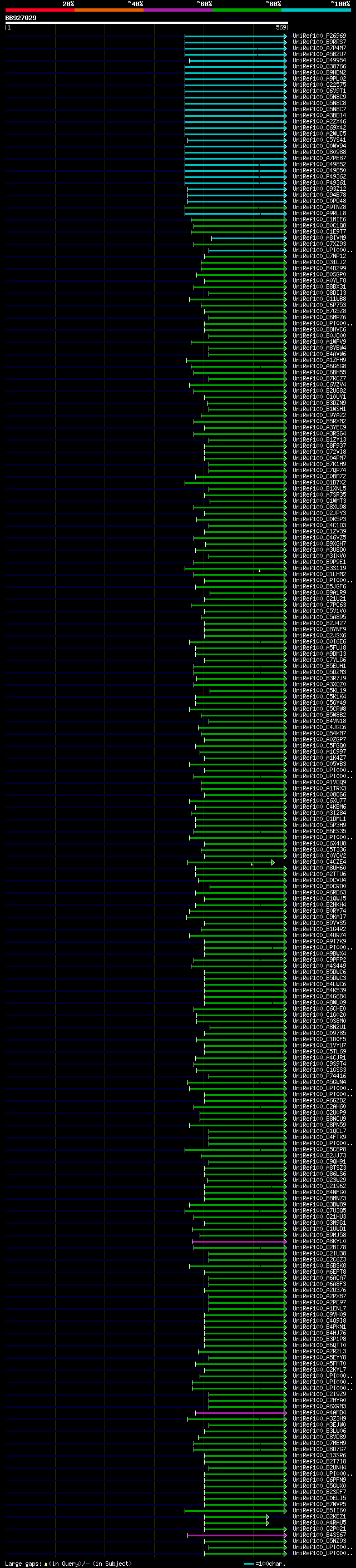This screenshot has width=356, height=1568.
Task: Open hit UniRef100_A7P4M7
Action: point(319,48)
